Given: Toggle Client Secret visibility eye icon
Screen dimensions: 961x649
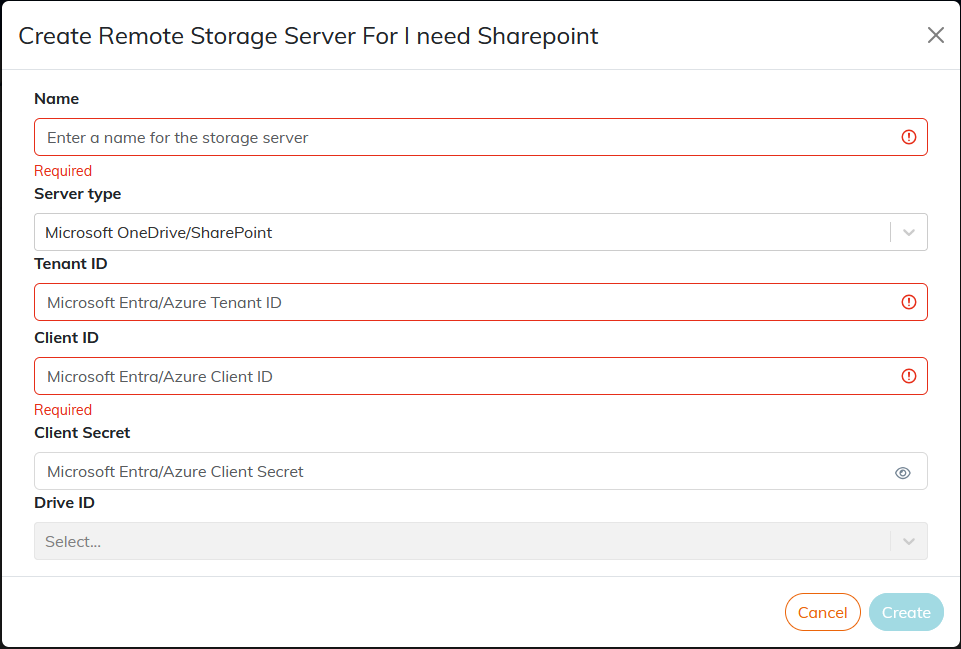Looking at the screenshot, I should [x=902, y=473].
